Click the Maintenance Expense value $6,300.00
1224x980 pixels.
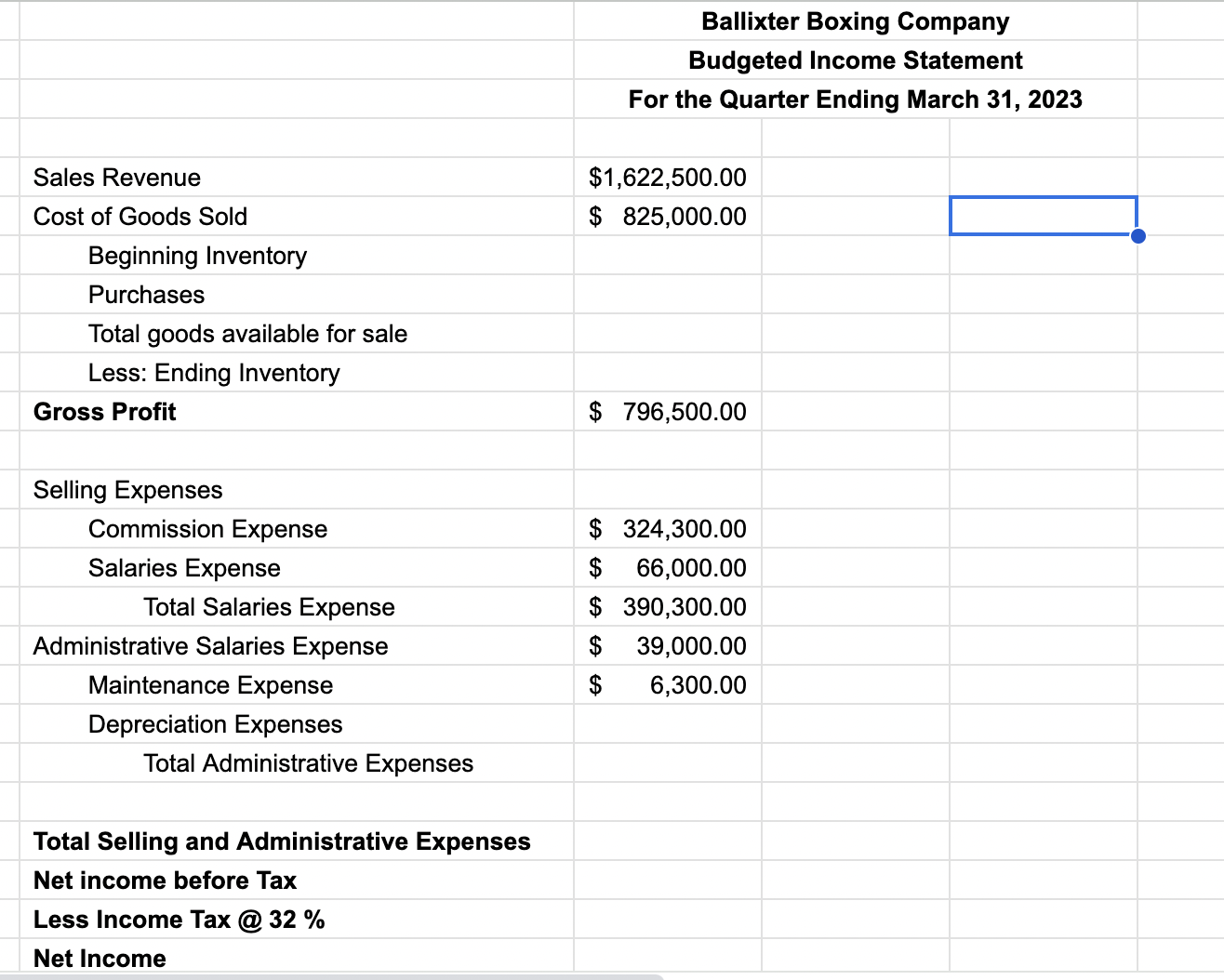666,684
